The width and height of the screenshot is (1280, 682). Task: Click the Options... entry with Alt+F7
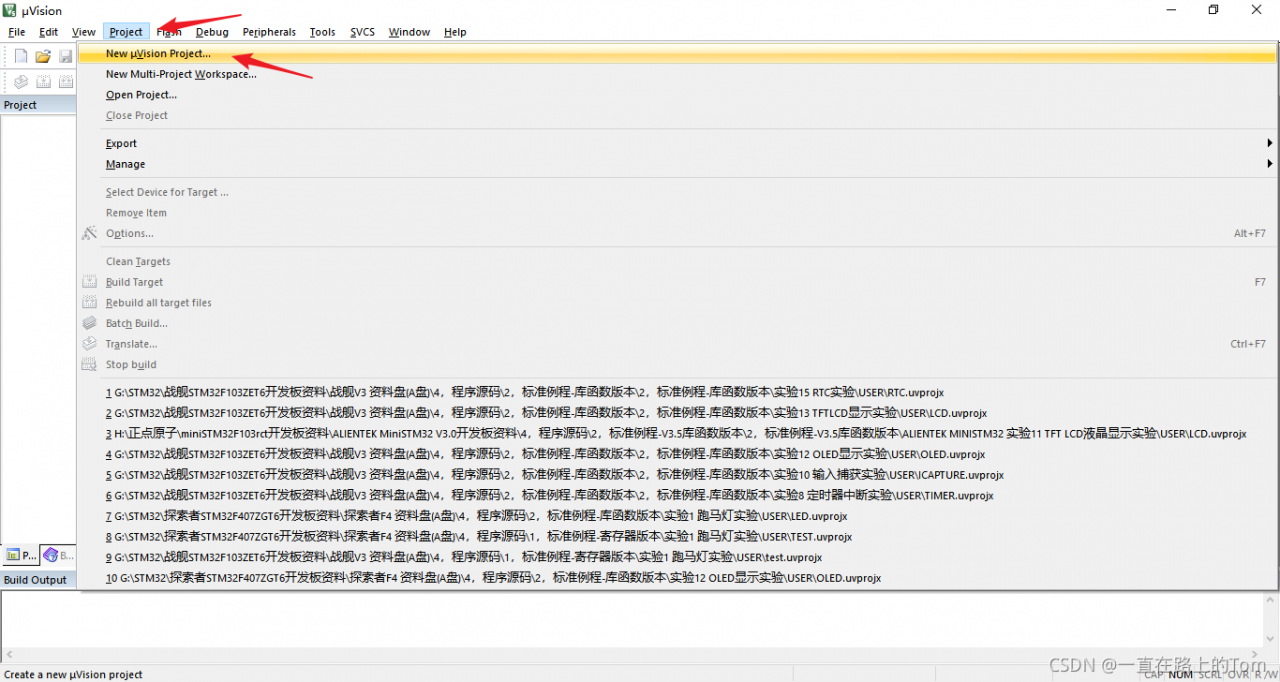(677, 233)
